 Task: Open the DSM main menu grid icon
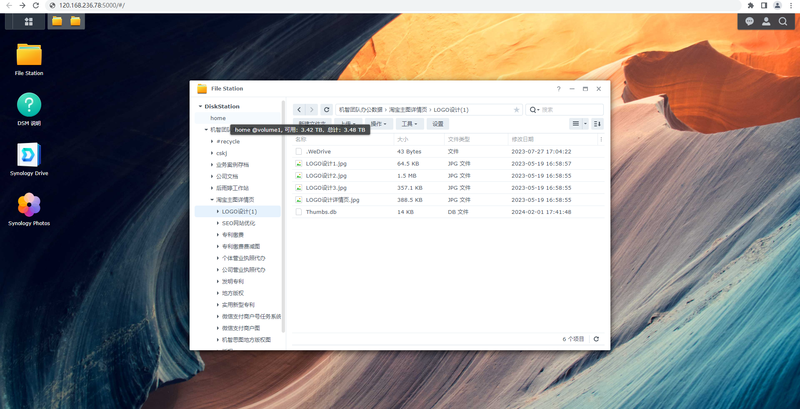[x=27, y=20]
